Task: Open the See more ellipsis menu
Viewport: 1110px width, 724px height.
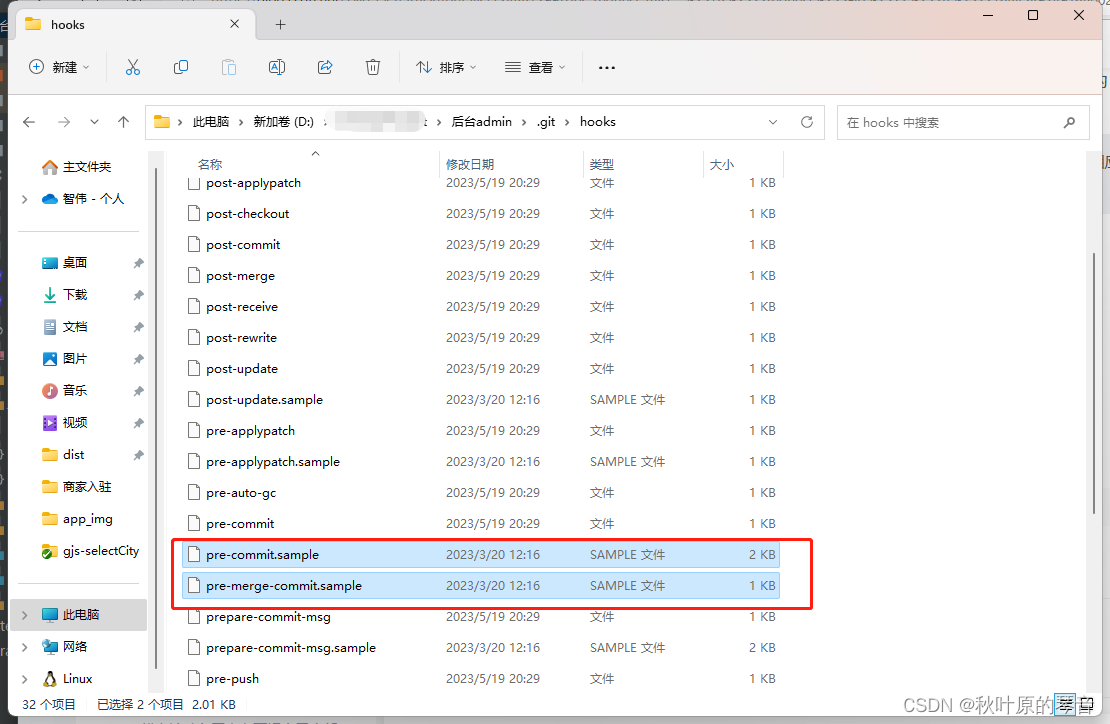Action: (606, 67)
